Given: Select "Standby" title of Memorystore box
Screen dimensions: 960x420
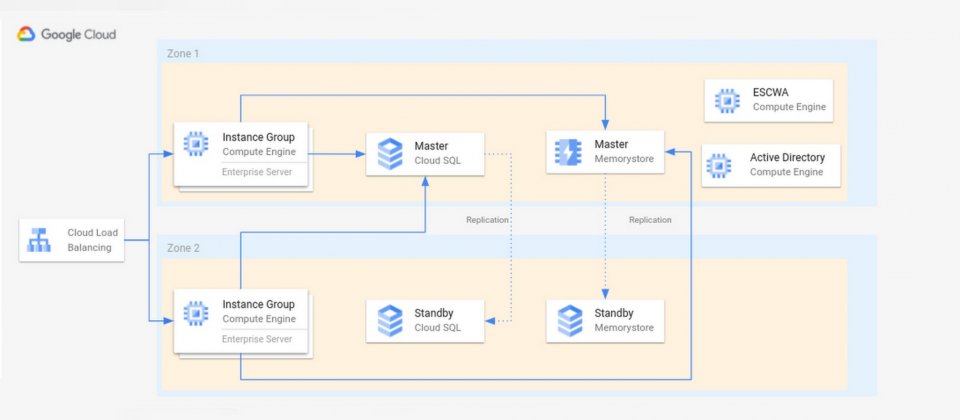Looking at the screenshot, I should pyautogui.click(x=613, y=313).
